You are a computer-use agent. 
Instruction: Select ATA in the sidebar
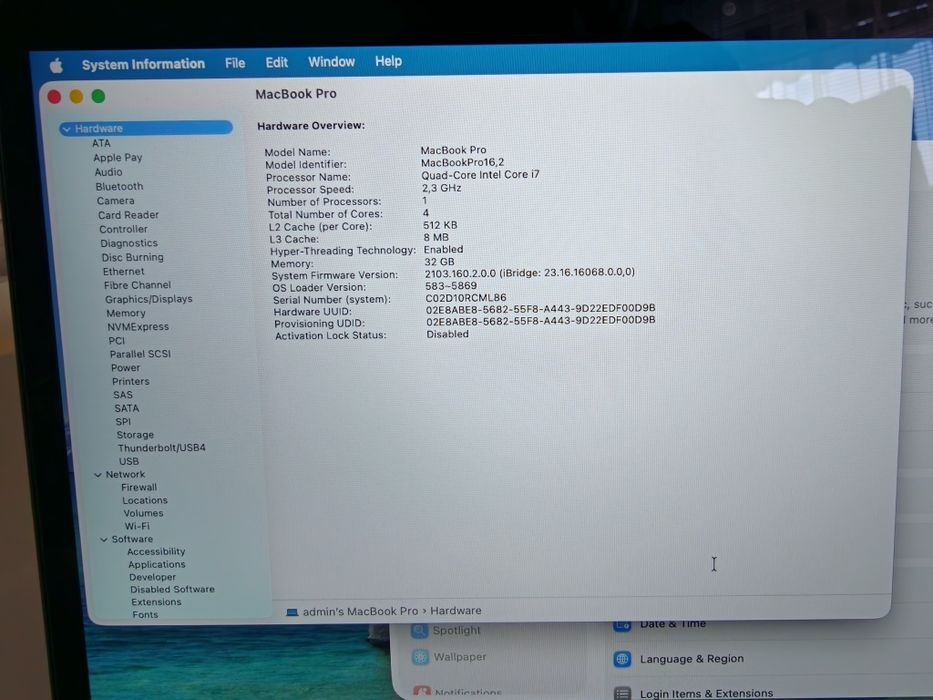point(101,143)
